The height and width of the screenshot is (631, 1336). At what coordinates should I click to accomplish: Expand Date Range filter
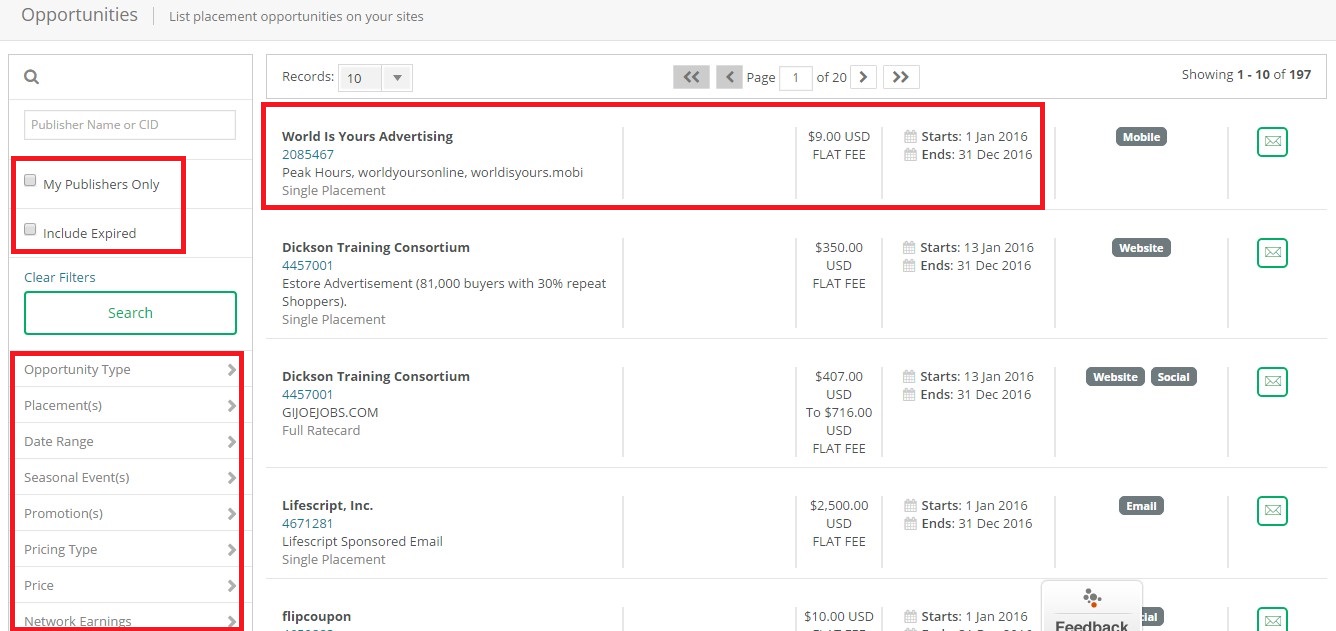click(x=130, y=441)
